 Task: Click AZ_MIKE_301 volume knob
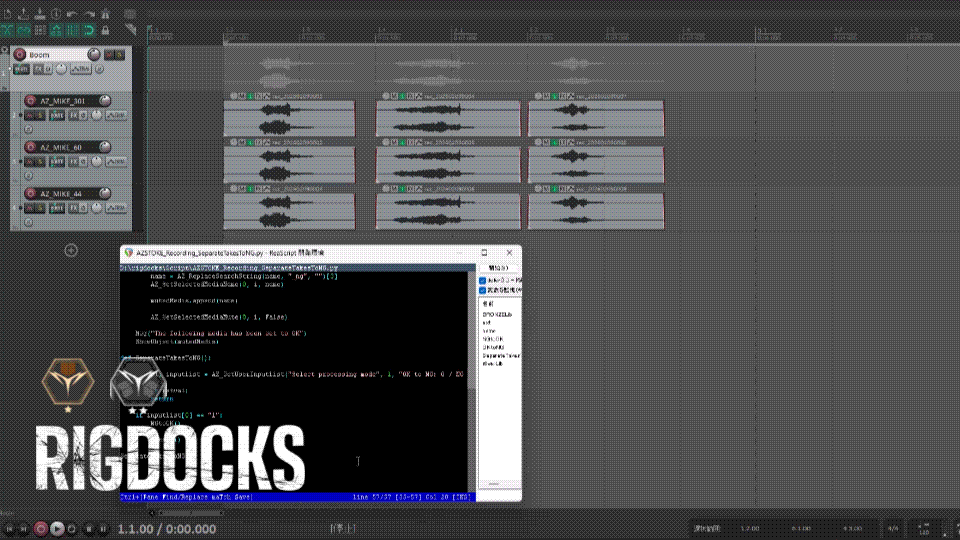click(105, 100)
